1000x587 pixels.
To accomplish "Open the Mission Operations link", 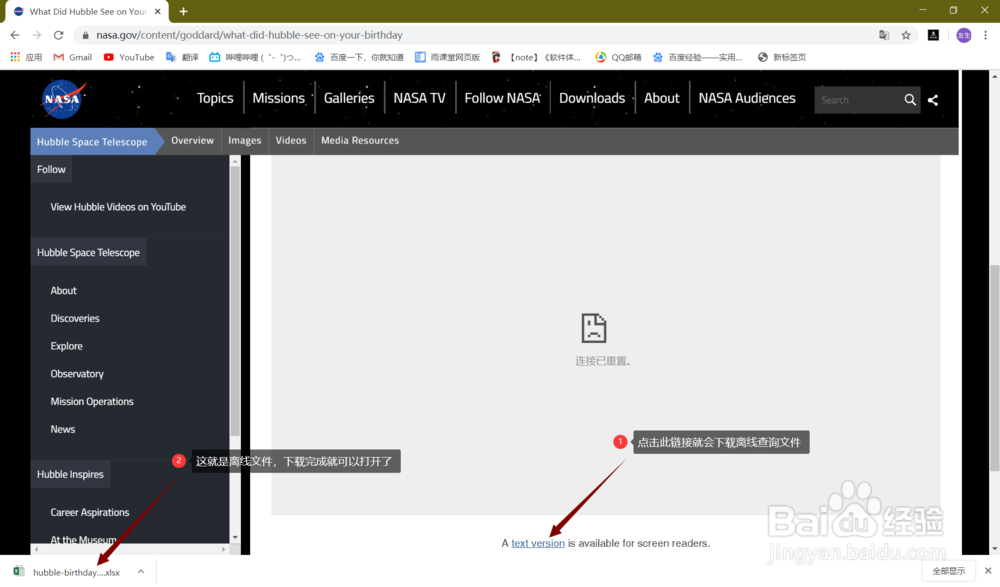I will 92,401.
